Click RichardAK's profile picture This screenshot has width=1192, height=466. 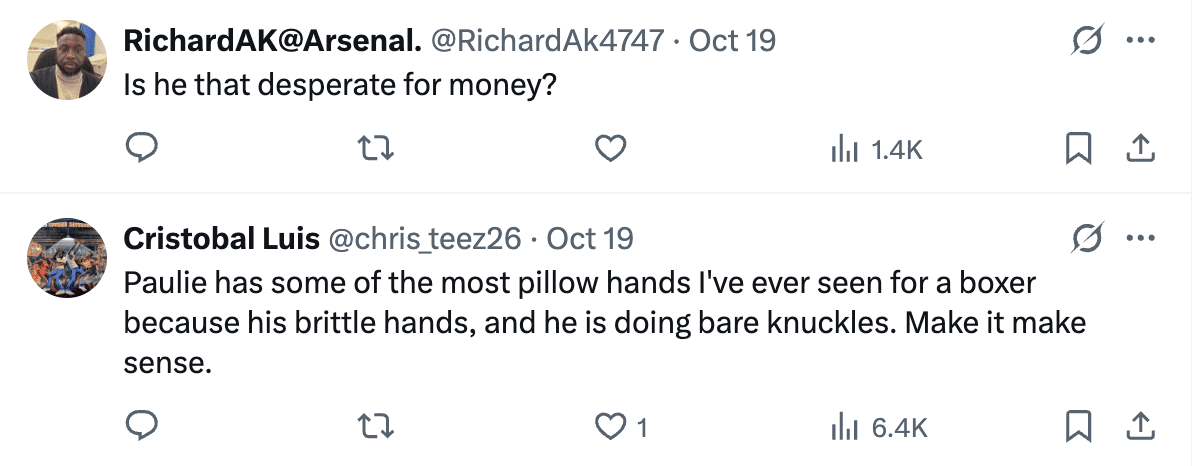point(67,59)
